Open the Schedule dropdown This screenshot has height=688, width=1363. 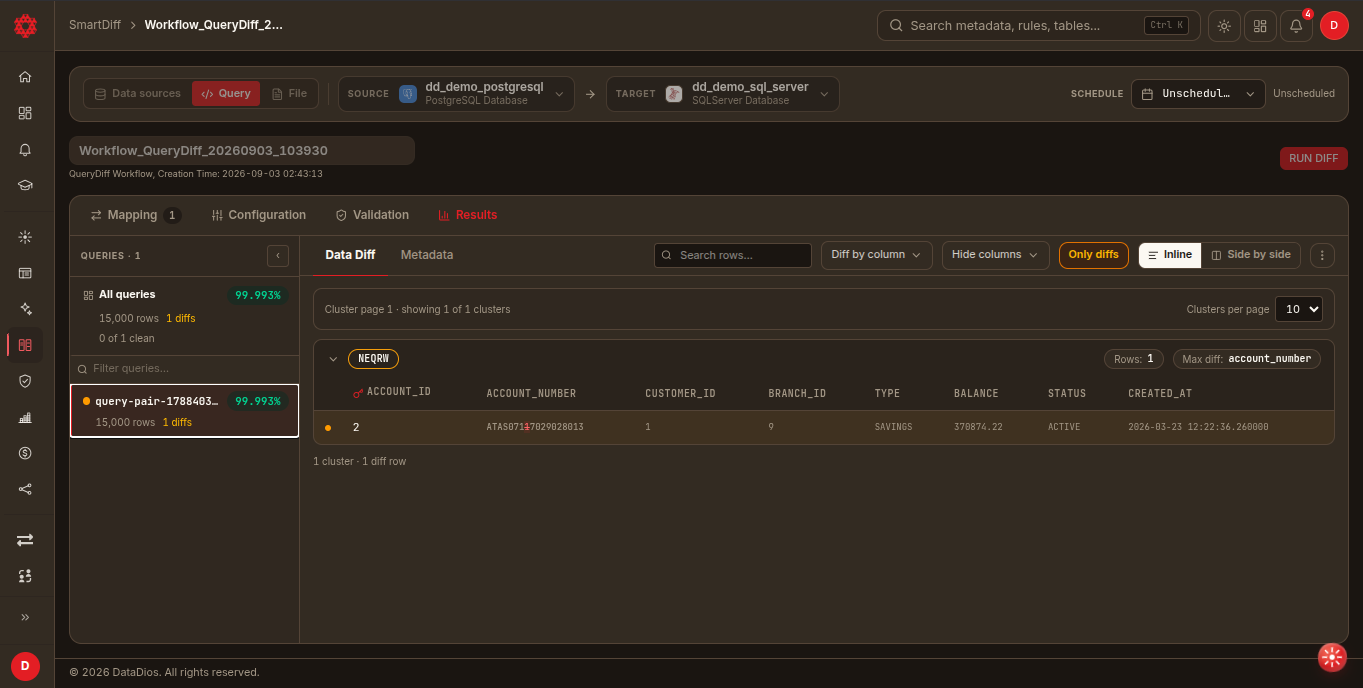click(1198, 94)
